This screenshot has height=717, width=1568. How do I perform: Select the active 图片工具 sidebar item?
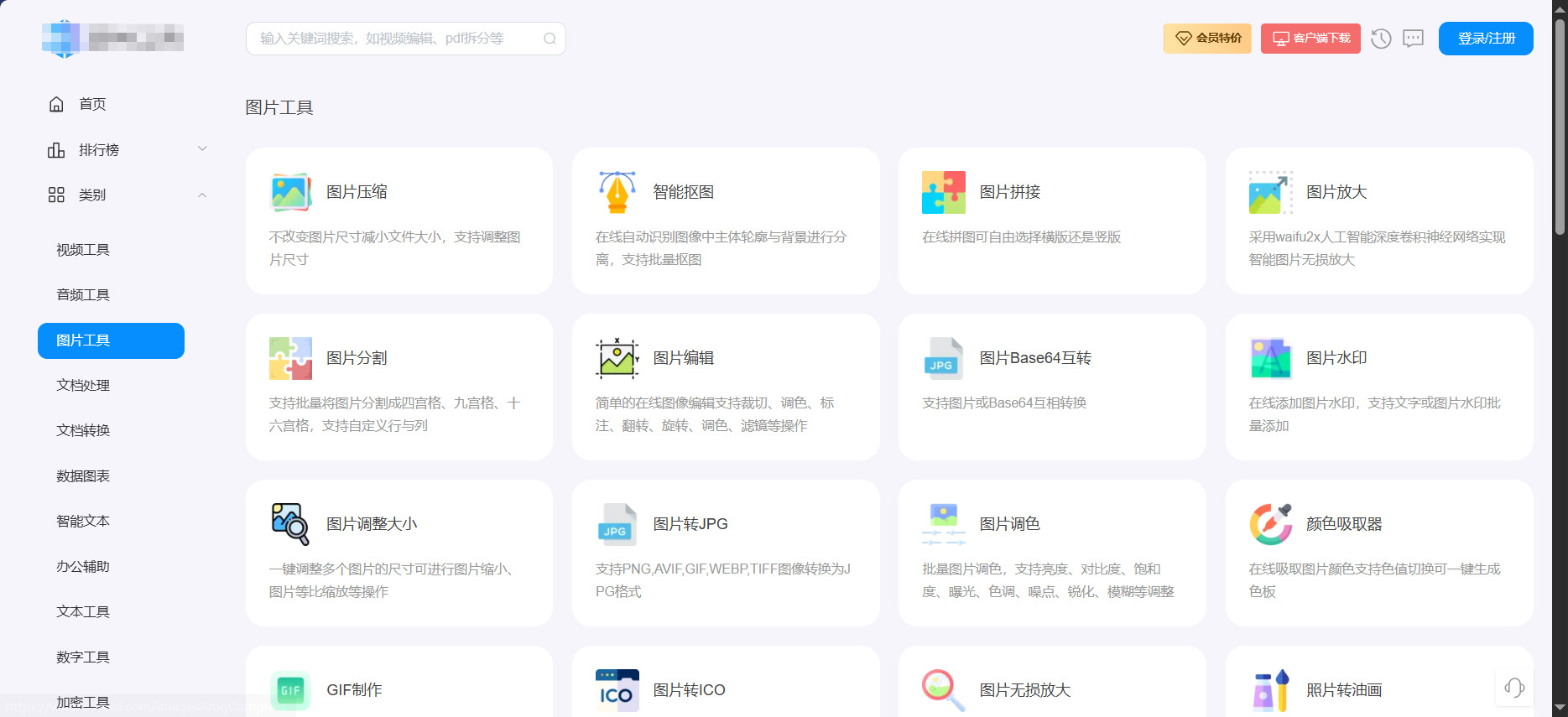click(111, 340)
